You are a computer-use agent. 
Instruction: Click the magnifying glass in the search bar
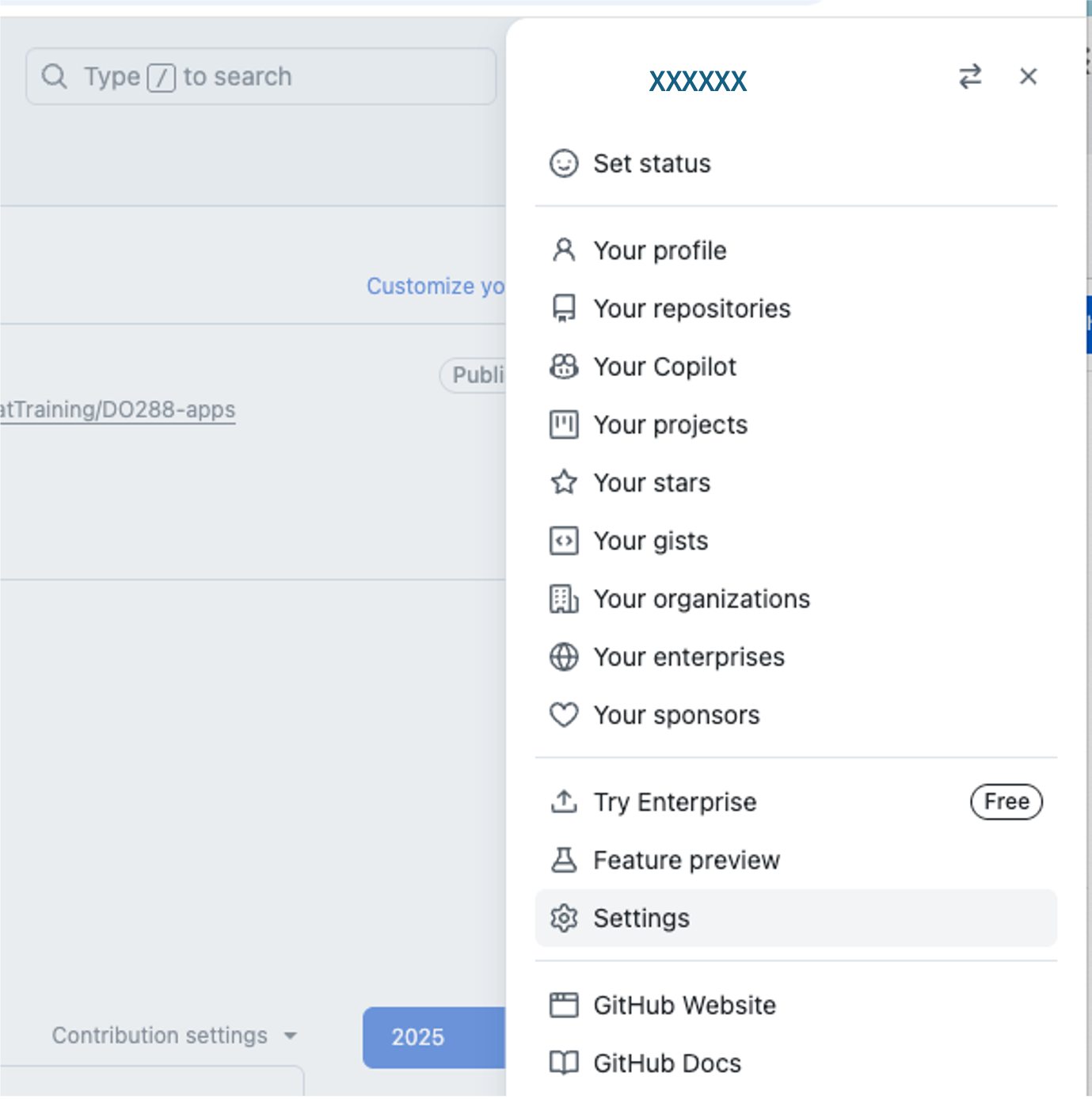(55, 76)
